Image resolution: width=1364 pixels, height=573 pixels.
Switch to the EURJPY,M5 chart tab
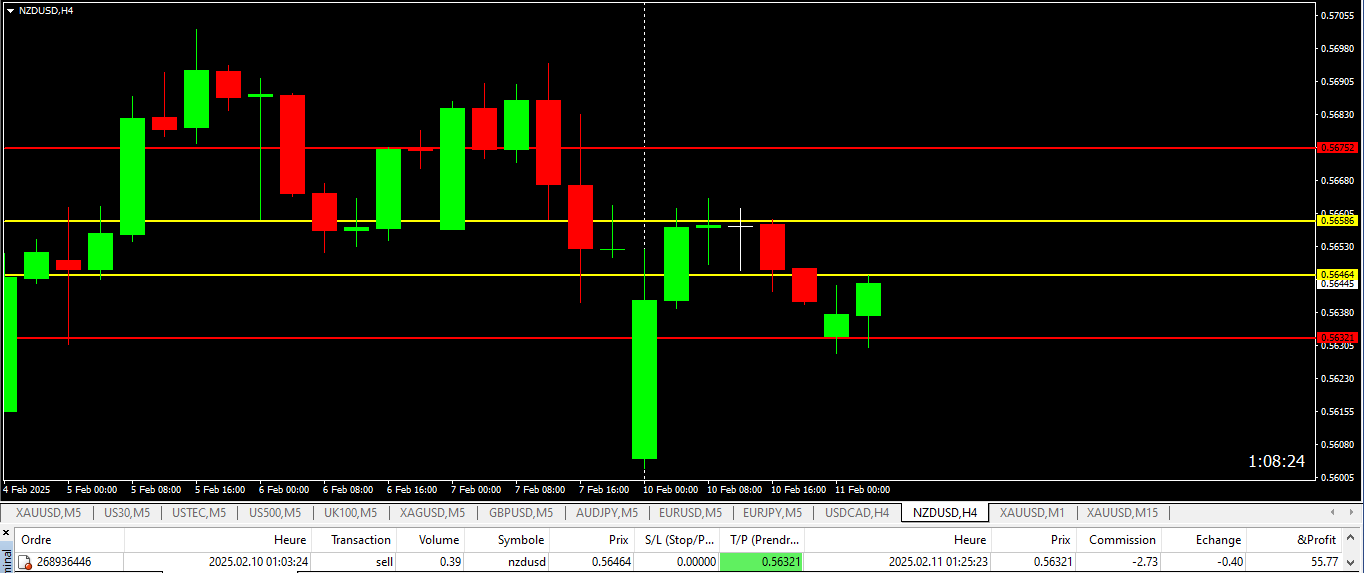(772, 513)
